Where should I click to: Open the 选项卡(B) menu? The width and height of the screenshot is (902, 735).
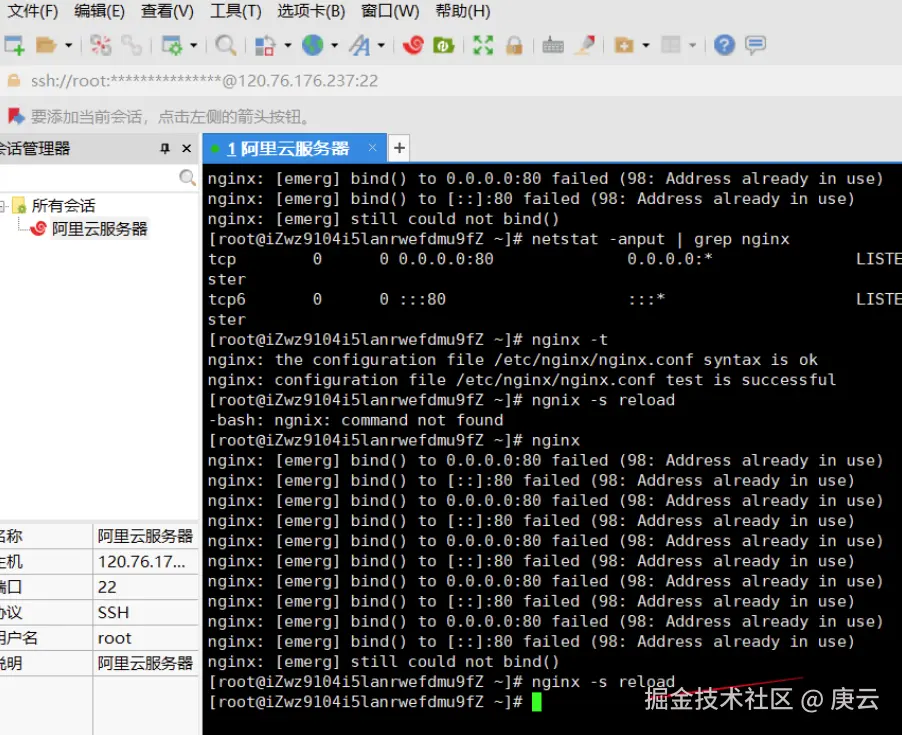click(x=311, y=11)
